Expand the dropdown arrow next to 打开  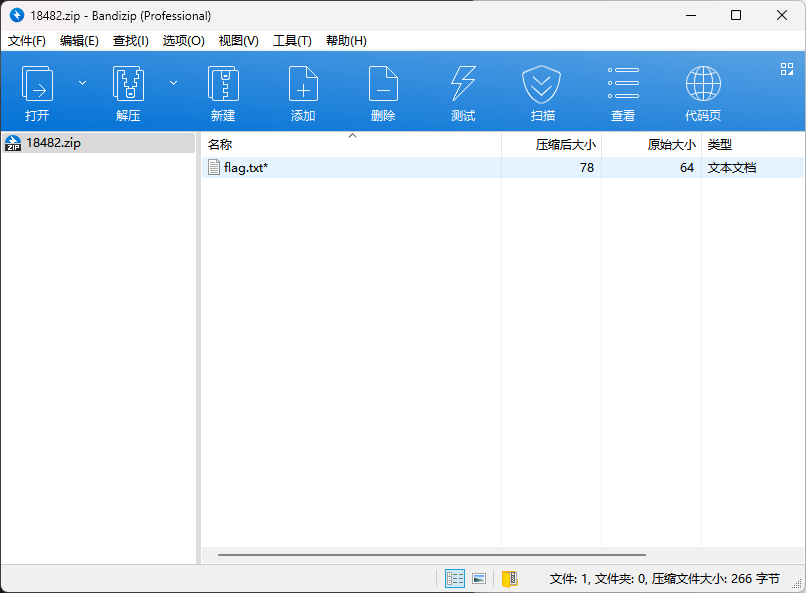click(x=82, y=83)
